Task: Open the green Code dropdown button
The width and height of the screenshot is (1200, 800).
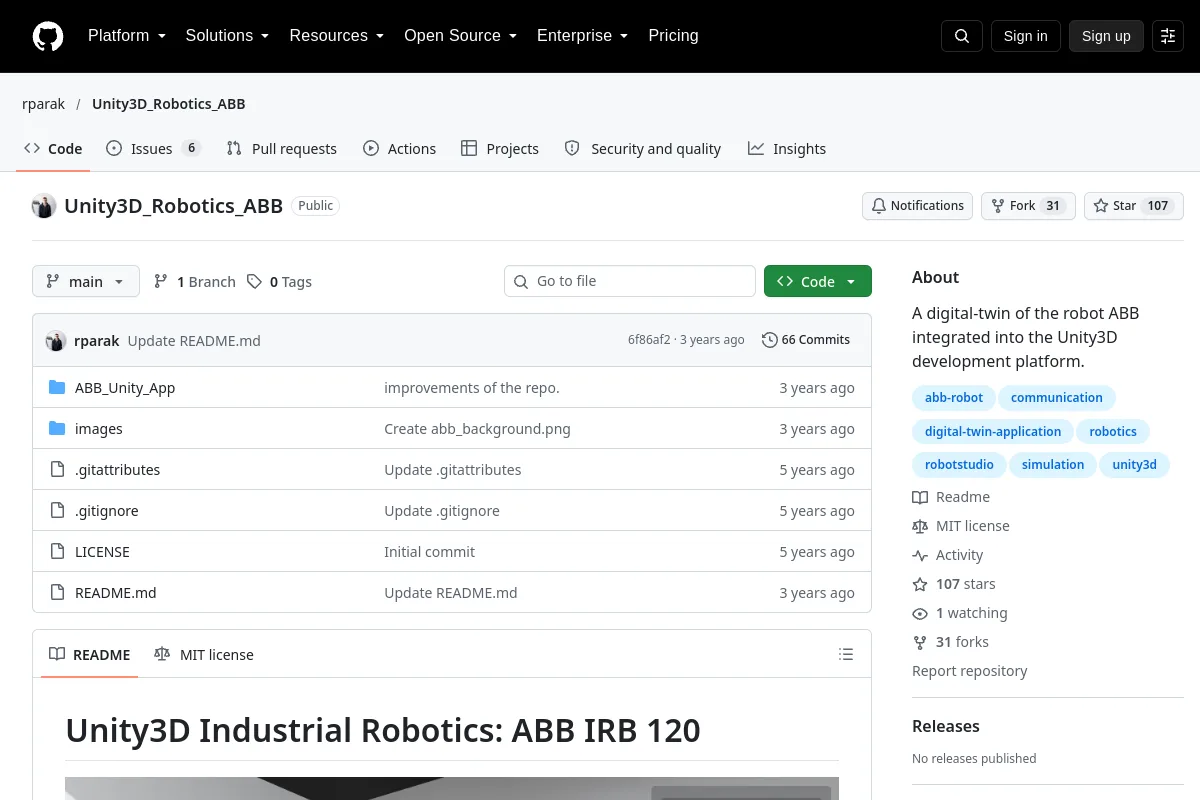Action: [x=818, y=282]
